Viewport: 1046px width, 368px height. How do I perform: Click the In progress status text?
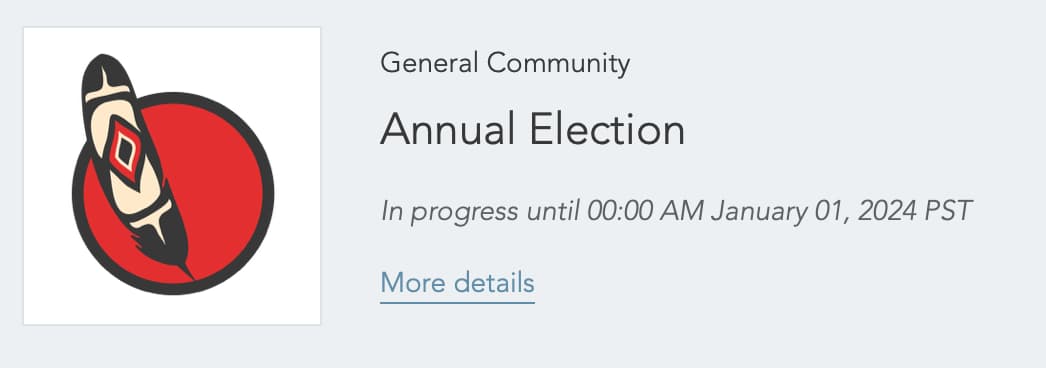450,213
